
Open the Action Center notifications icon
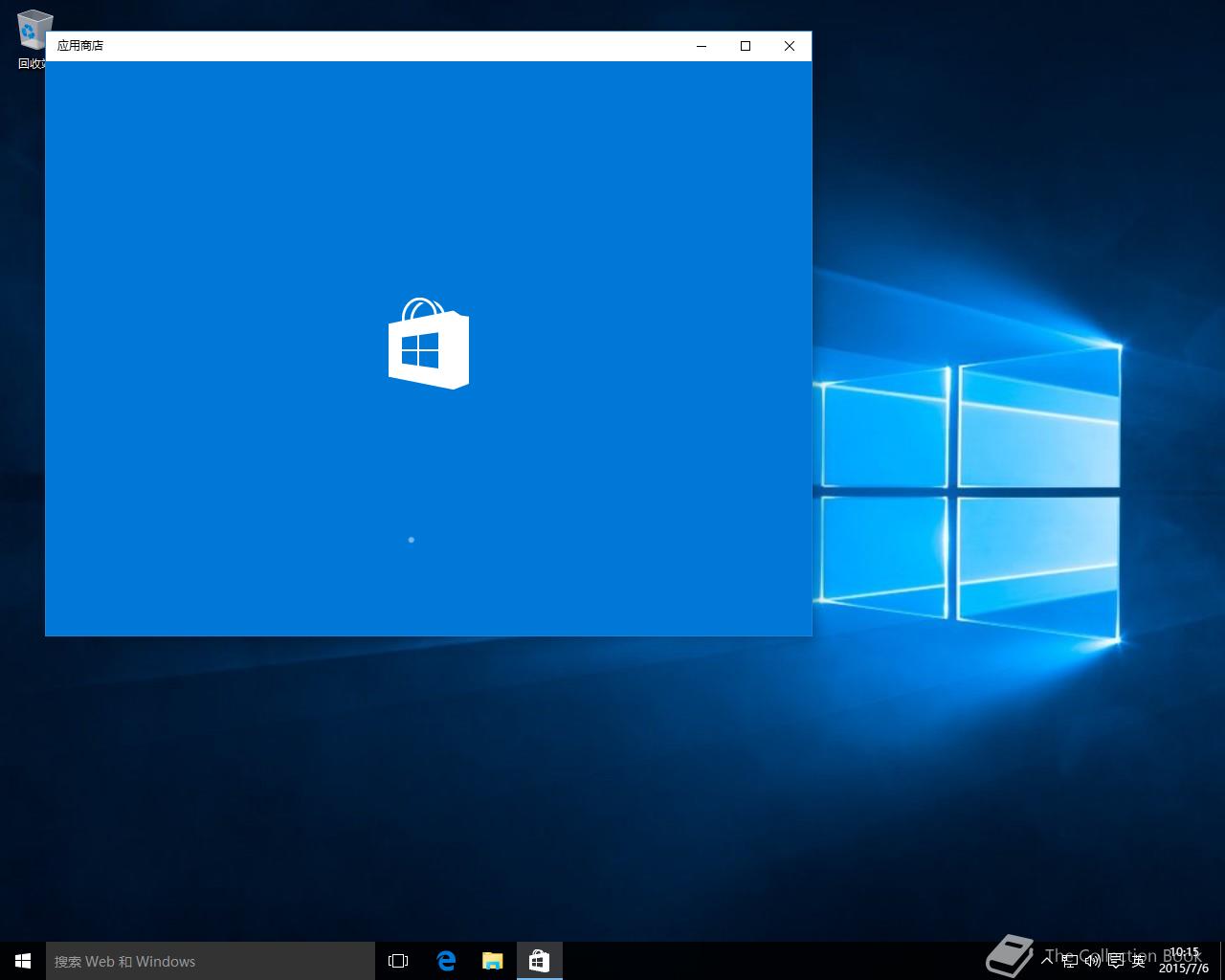click(x=1116, y=961)
